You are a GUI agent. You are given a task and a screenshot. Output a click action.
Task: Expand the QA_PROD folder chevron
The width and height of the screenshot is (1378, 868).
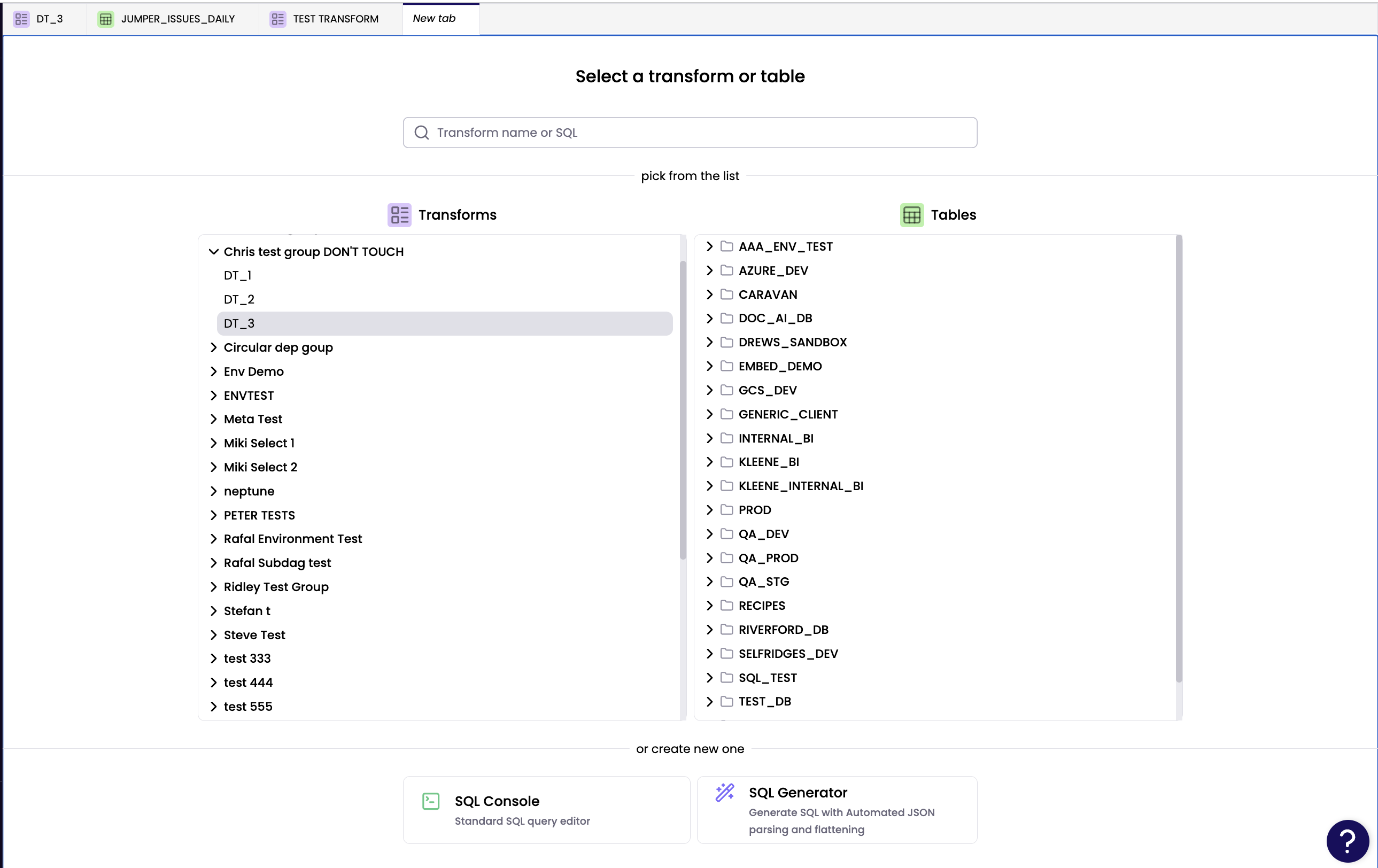click(710, 557)
